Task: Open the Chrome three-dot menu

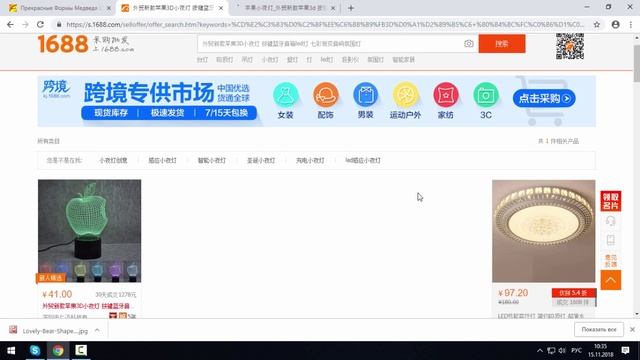Action: tap(631, 24)
